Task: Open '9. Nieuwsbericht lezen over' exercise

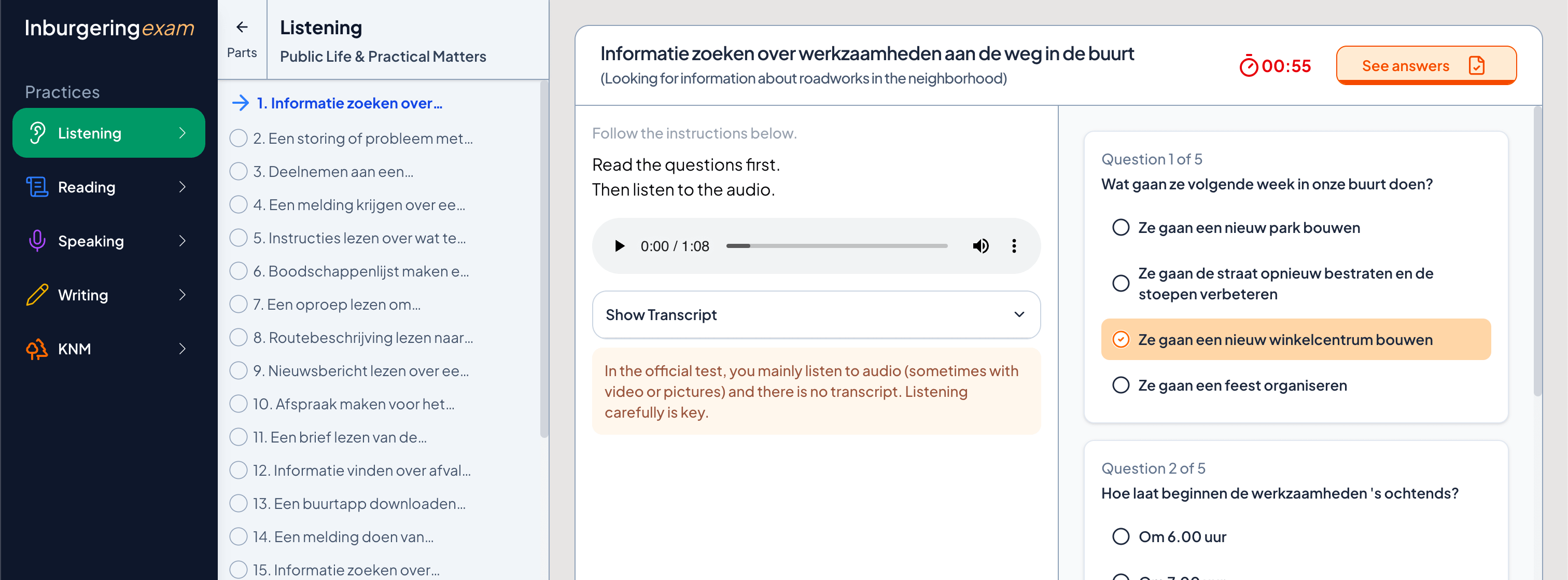Action: click(361, 370)
